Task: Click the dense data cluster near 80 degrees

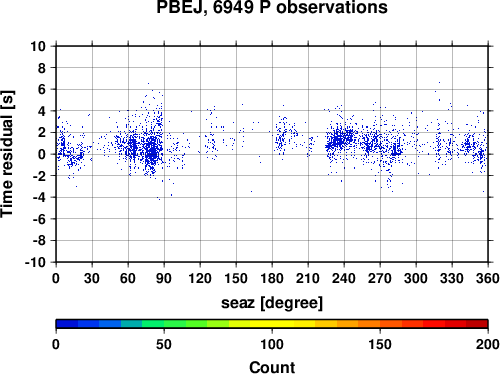Action: [x=152, y=152]
